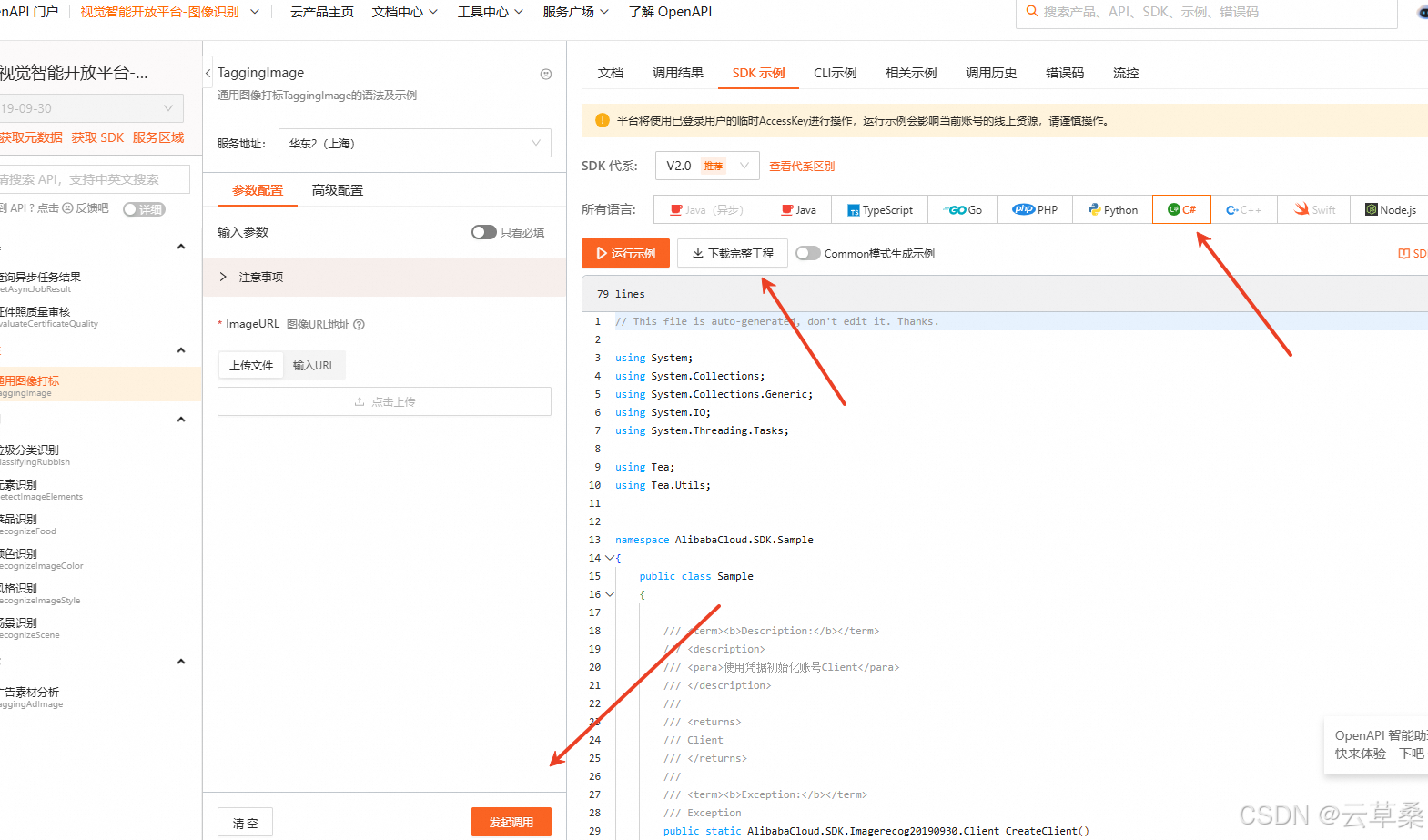1428x840 pixels.
Task: Toggle the 详细 switch in sidebar
Action: pyautogui.click(x=144, y=209)
